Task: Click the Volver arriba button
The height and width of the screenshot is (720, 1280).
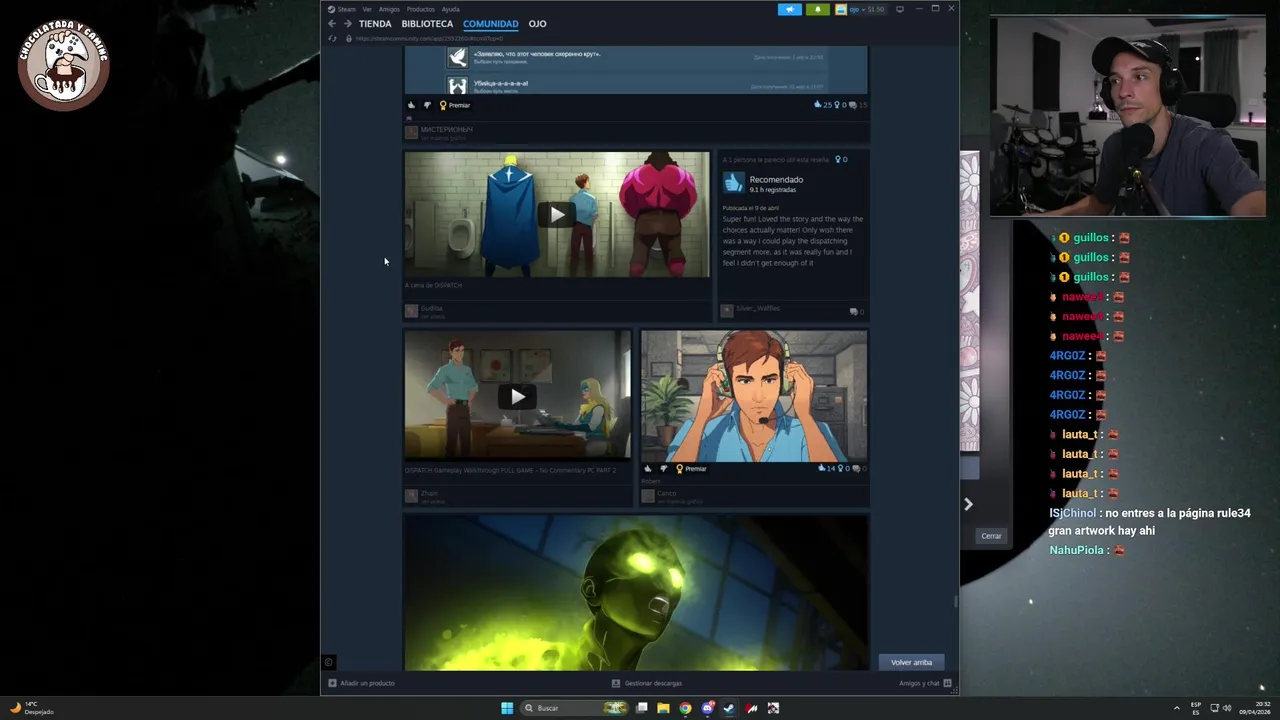Action: point(911,662)
